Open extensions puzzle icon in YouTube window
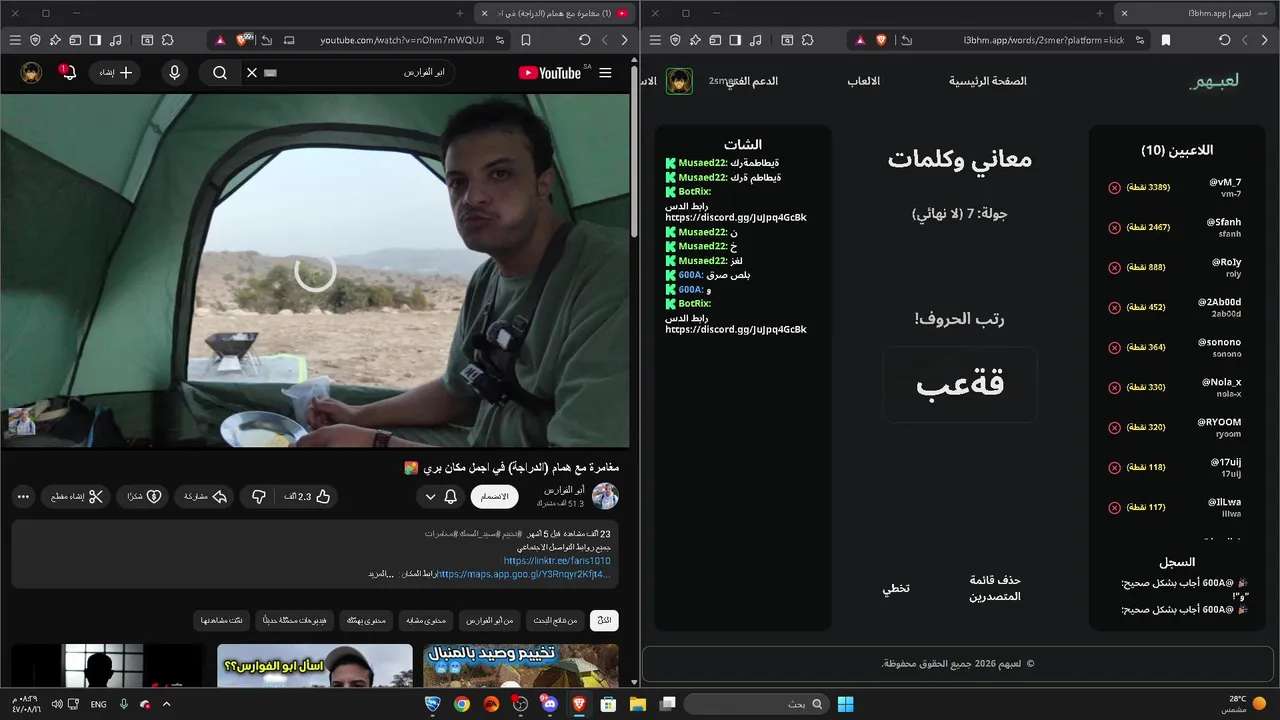This screenshot has width=1280, height=720. 167,40
